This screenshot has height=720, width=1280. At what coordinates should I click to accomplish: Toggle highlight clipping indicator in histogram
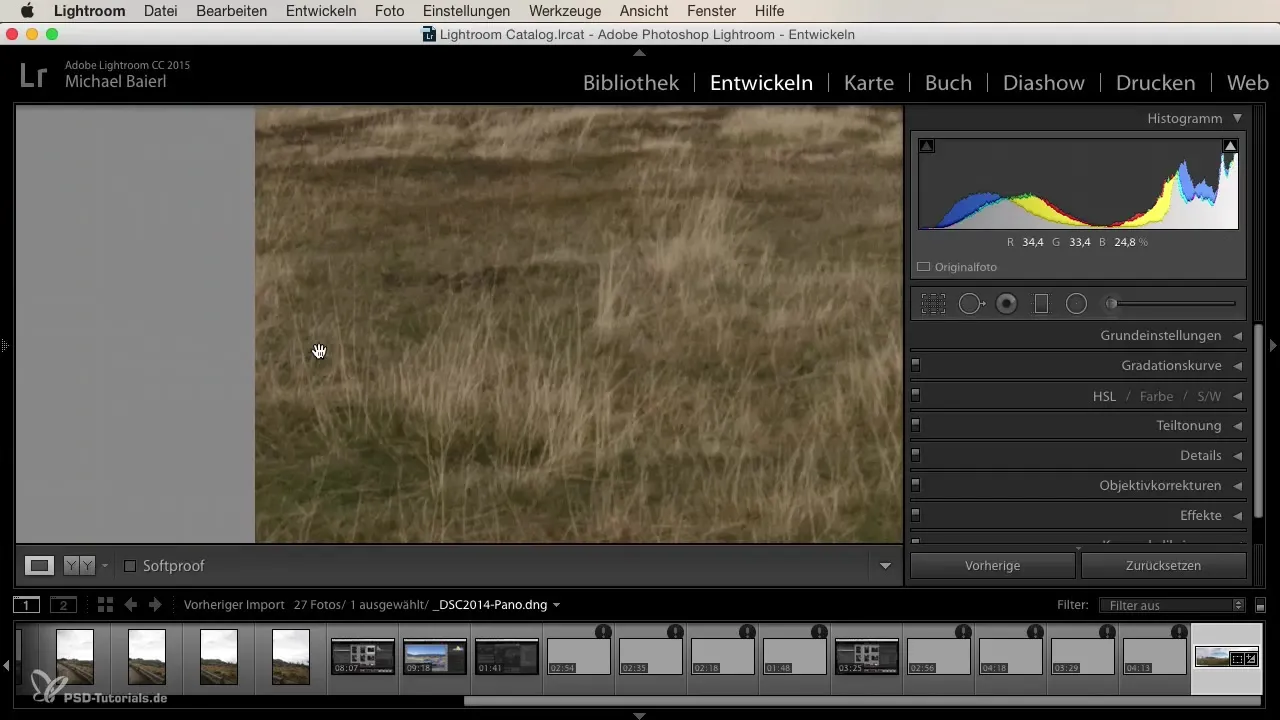[x=1230, y=146]
